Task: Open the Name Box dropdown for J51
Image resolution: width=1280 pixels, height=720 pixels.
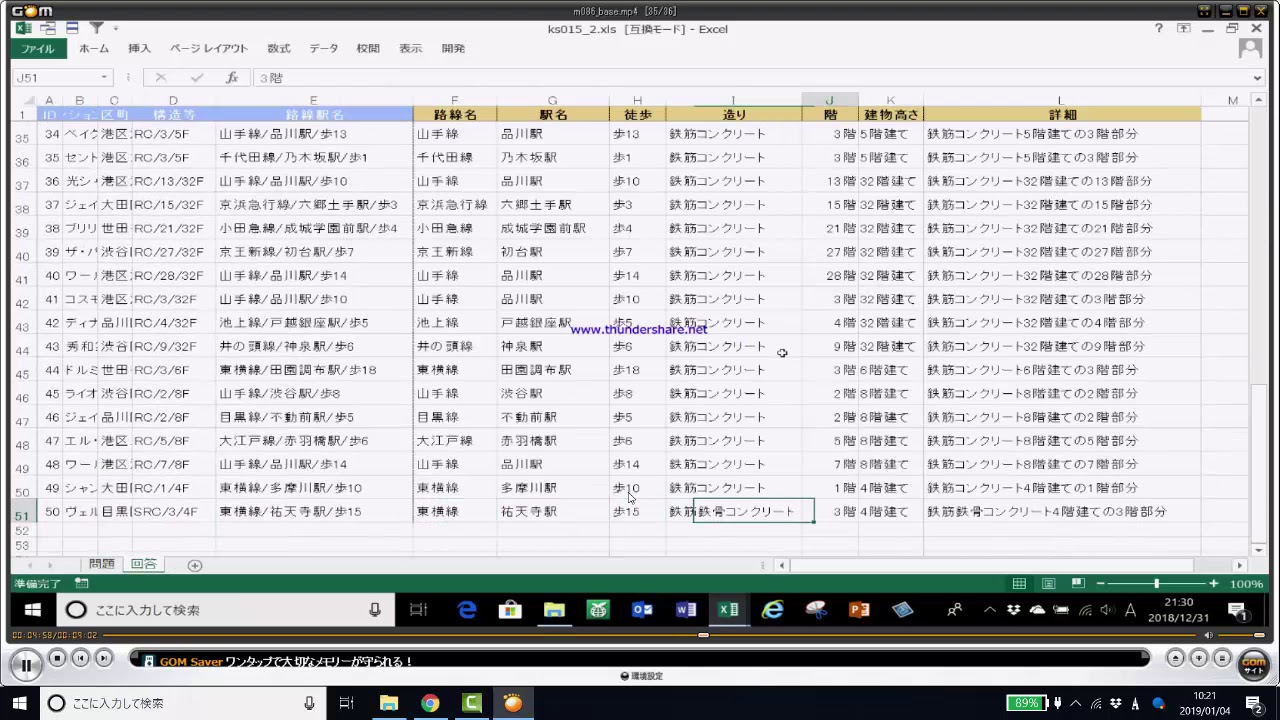Action: click(104, 77)
